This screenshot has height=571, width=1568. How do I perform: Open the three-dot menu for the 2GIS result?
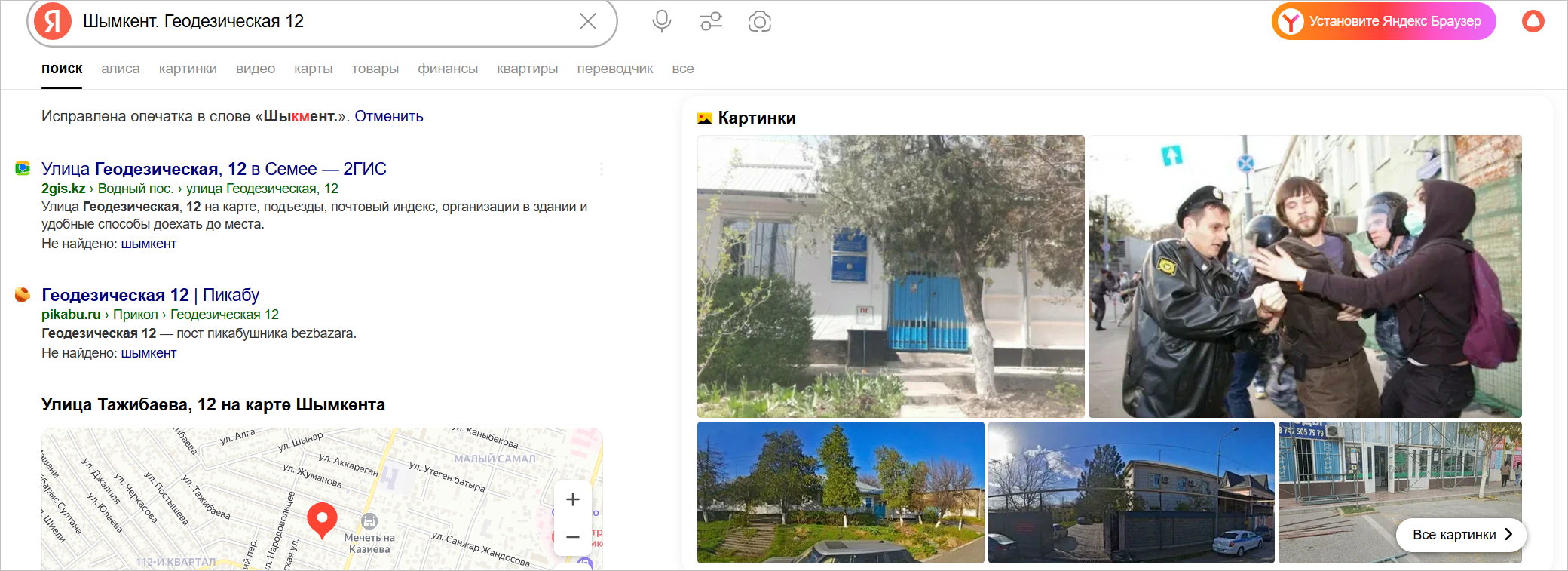601,169
